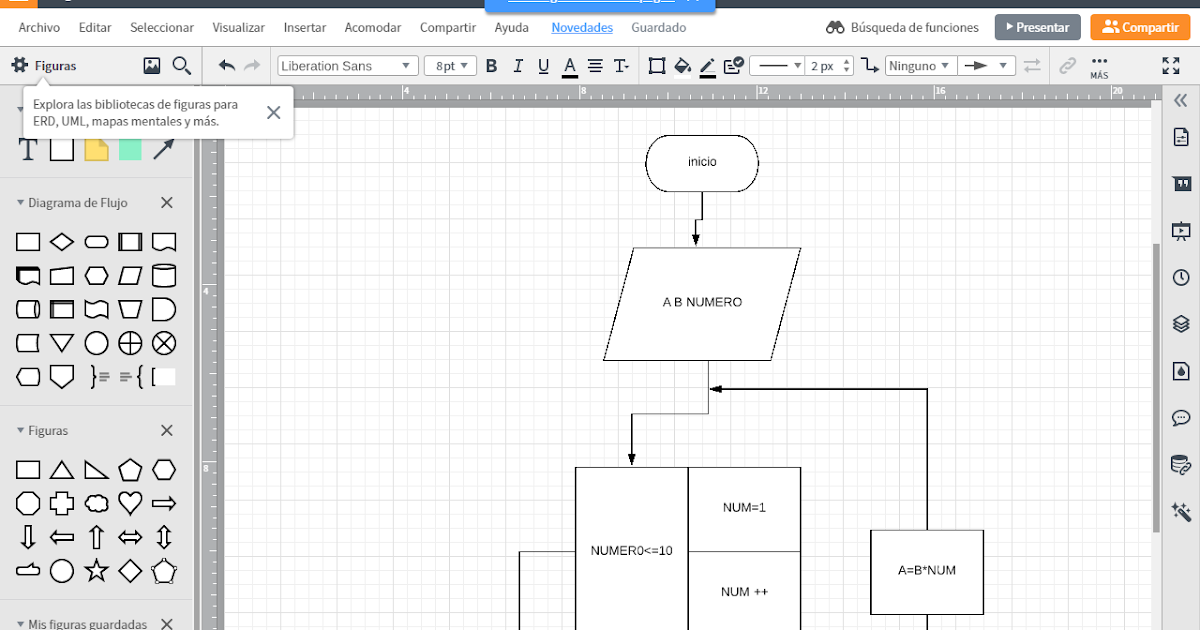The height and width of the screenshot is (630, 1200).
Task: Open the font color tool
Action: point(569,65)
